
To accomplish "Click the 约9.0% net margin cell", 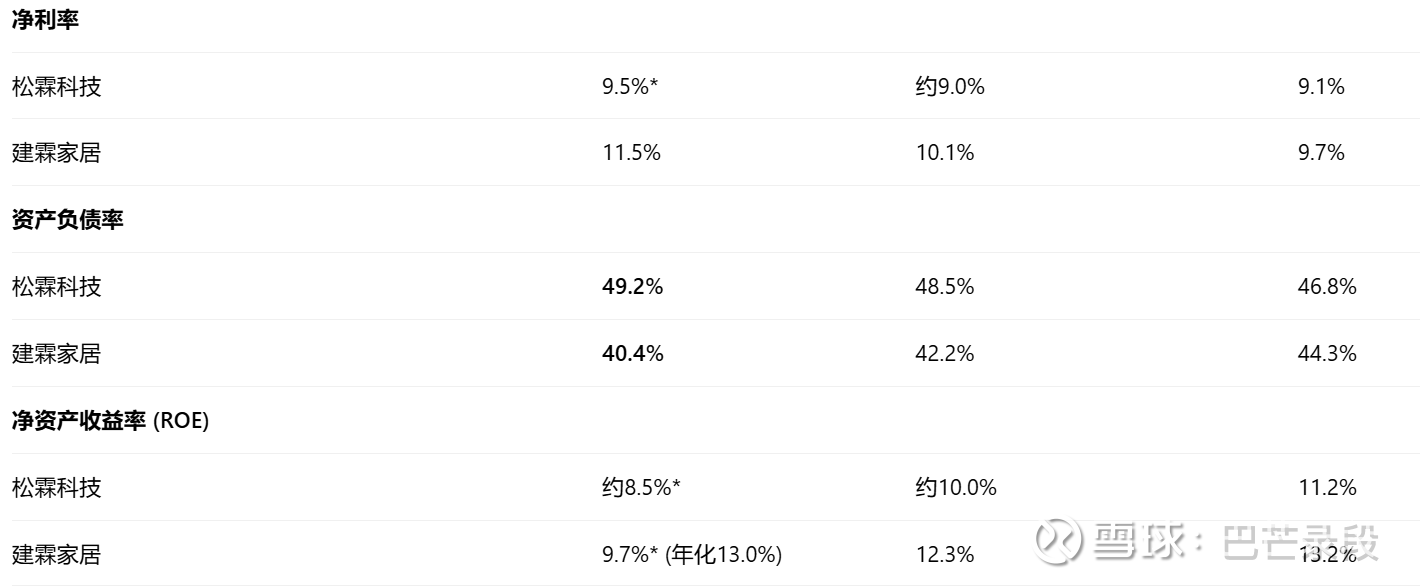I will pos(950,87).
